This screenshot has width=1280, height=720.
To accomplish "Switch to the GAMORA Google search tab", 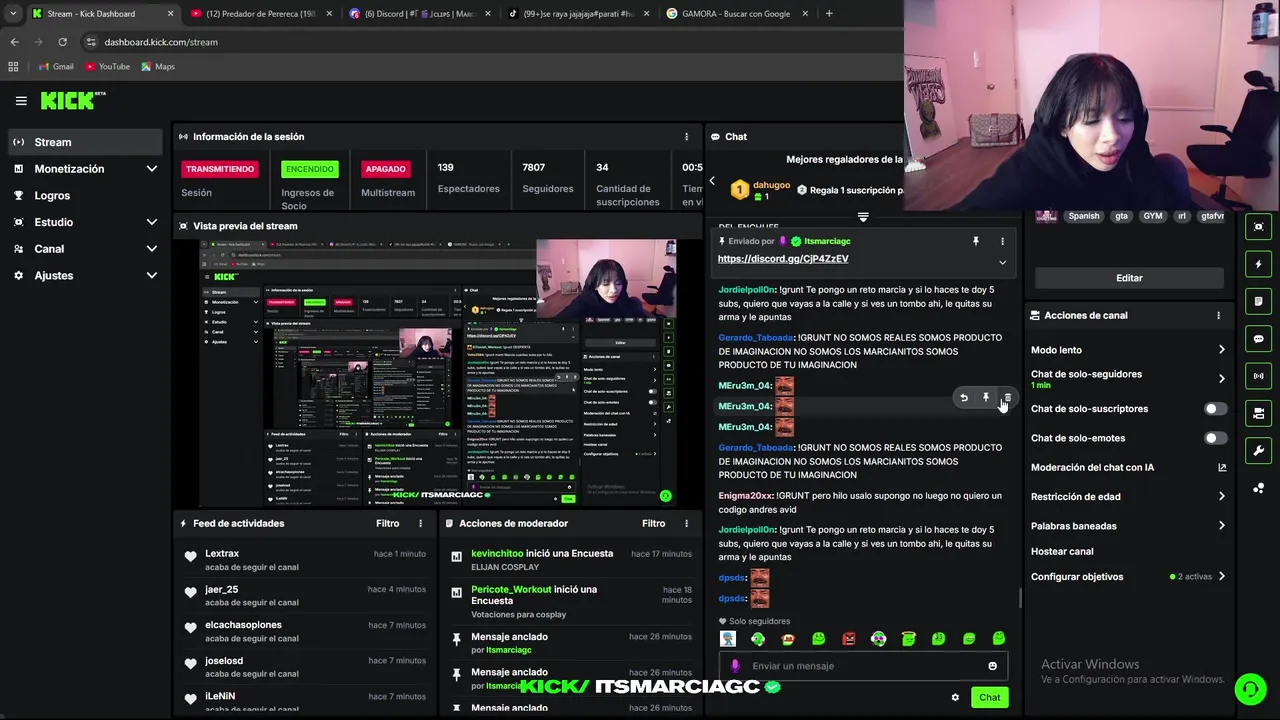I will [735, 14].
